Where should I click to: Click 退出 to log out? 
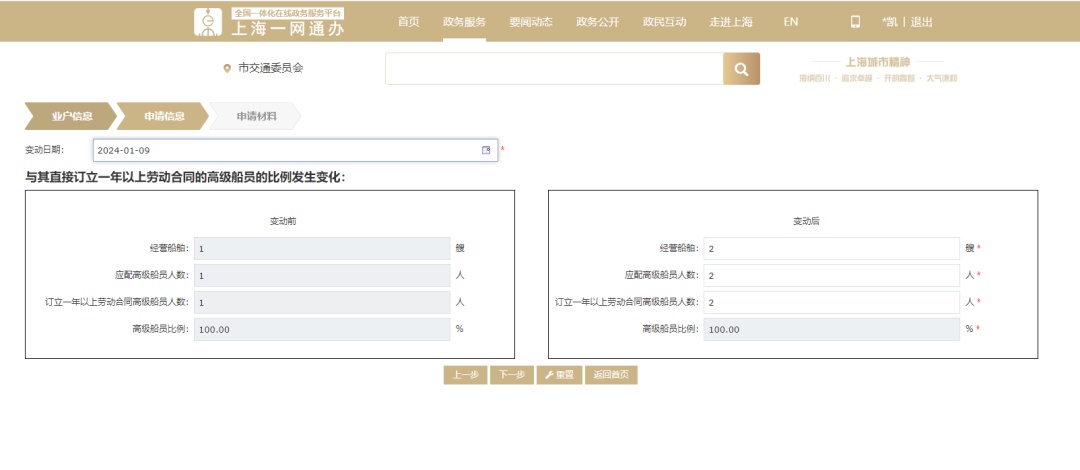[921, 21]
